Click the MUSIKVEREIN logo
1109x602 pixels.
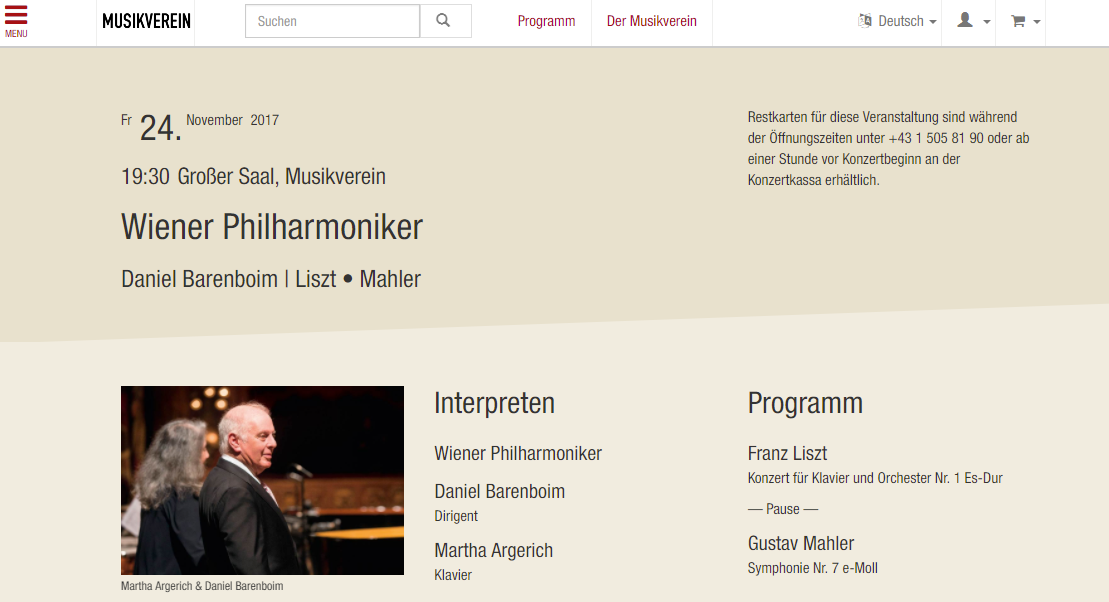[x=146, y=21]
